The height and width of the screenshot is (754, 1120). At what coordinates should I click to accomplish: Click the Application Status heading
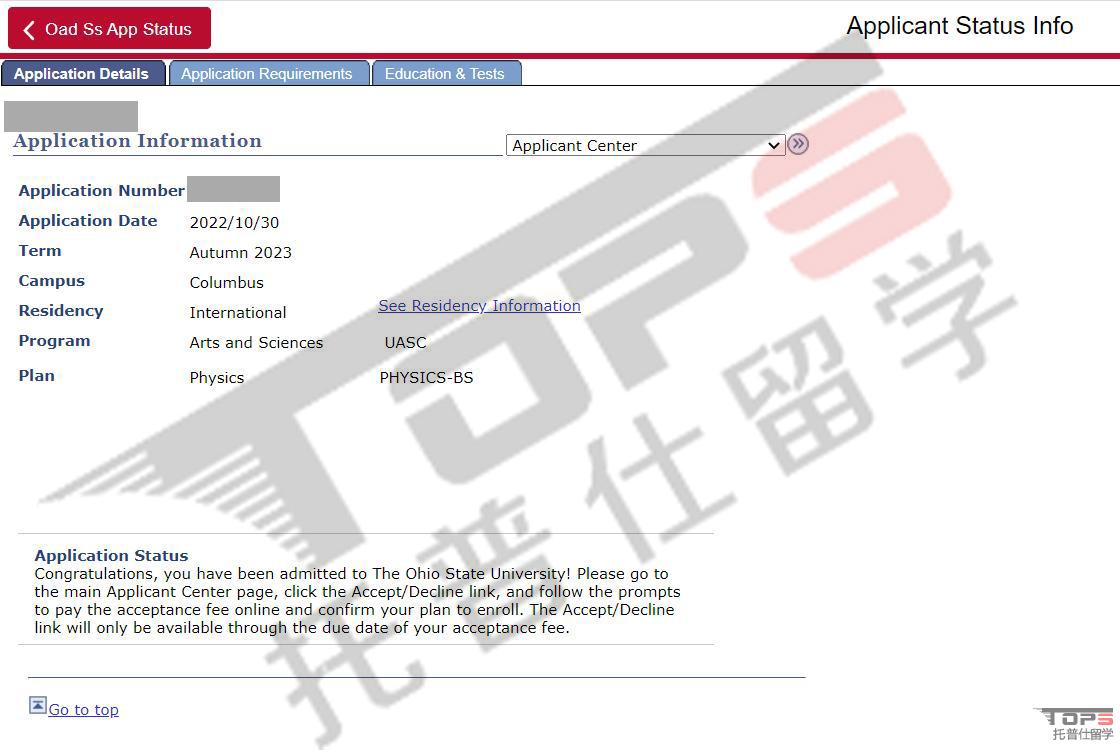pos(111,556)
